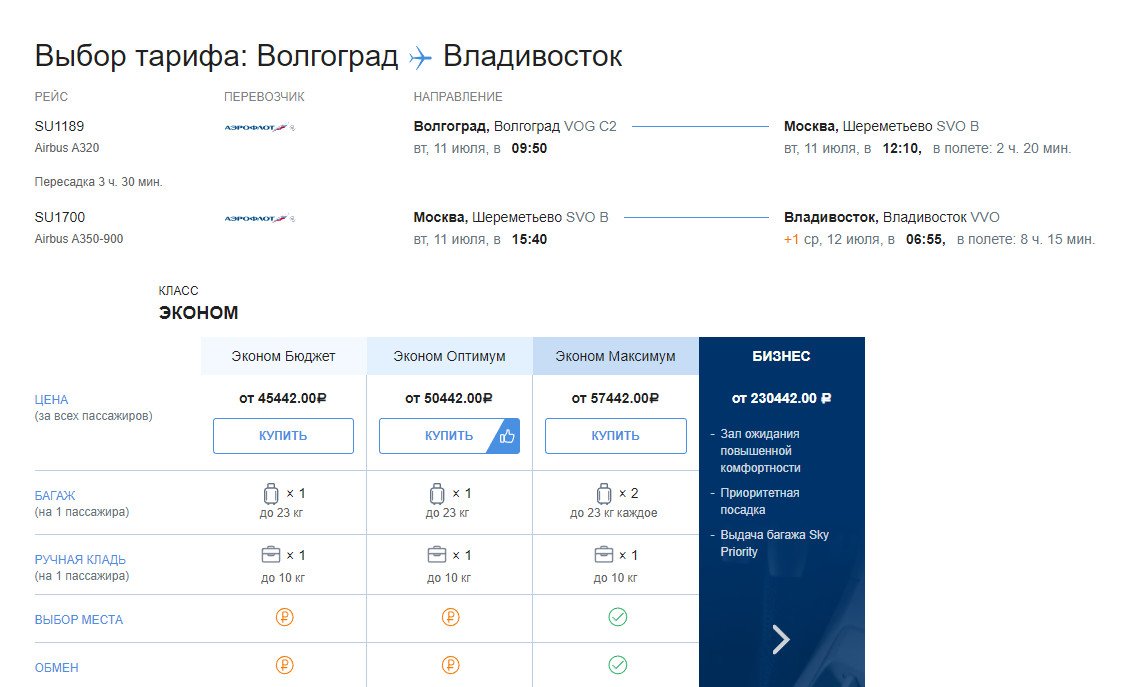The height and width of the screenshot is (687, 1148).
Task: Click the Aeroflot logo for flight SU1189
Action: point(259,128)
